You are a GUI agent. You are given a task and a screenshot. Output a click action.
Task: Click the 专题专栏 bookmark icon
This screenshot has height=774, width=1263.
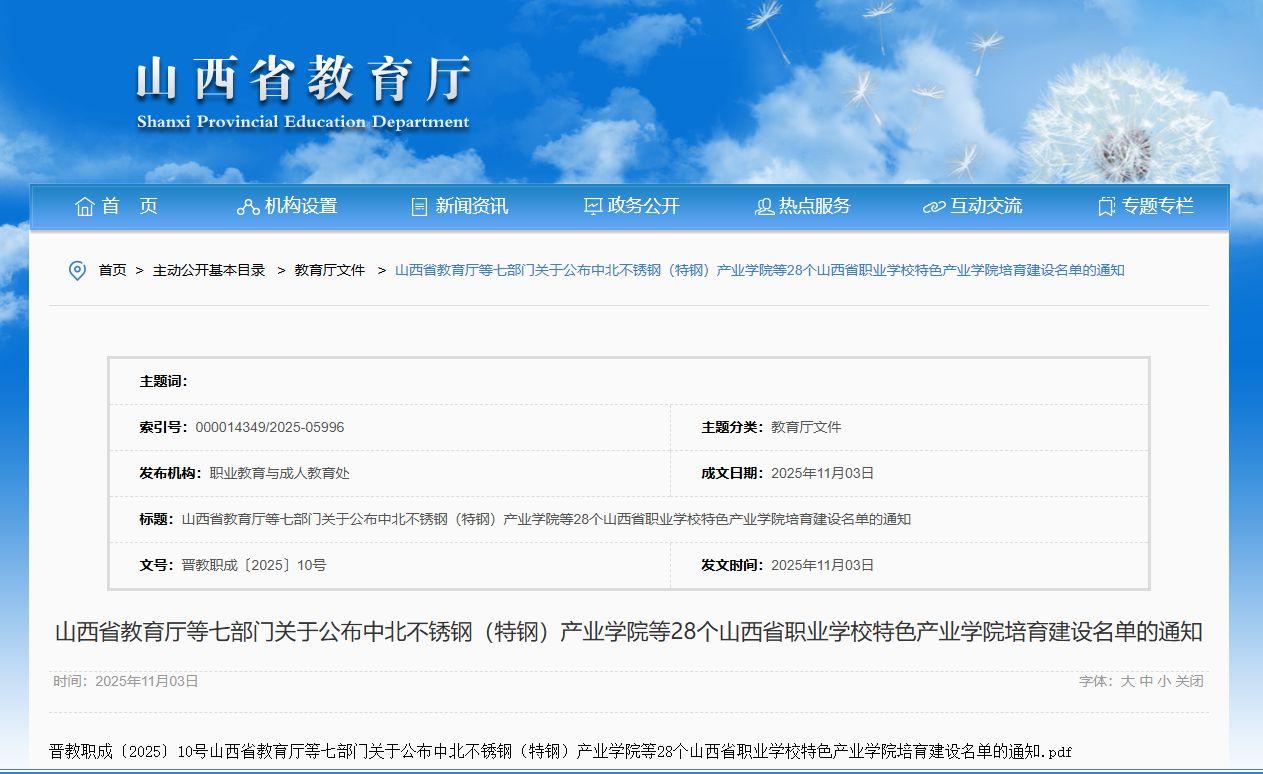[x=1106, y=207]
